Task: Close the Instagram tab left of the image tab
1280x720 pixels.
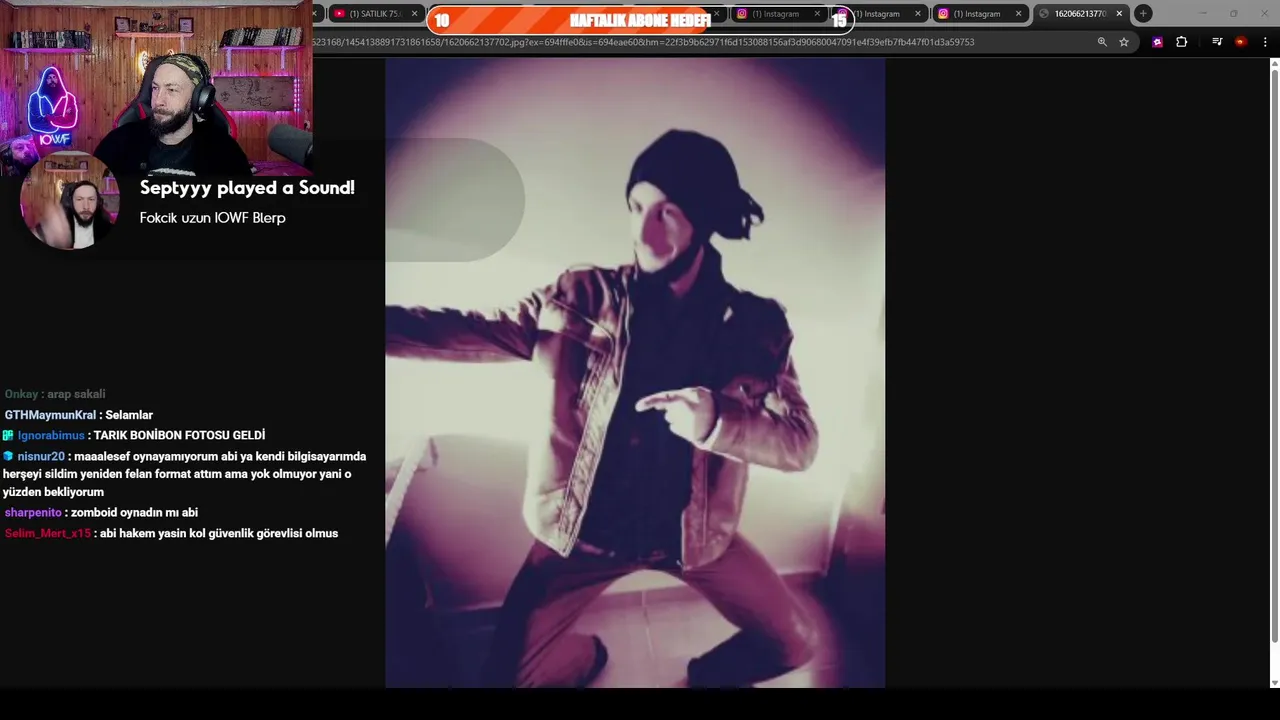Action: pos(1018,14)
